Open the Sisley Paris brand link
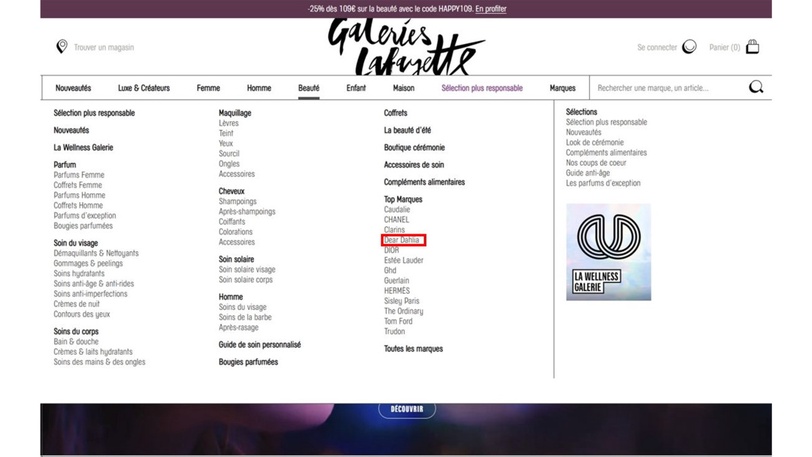The height and width of the screenshot is (457, 812). tap(401, 301)
